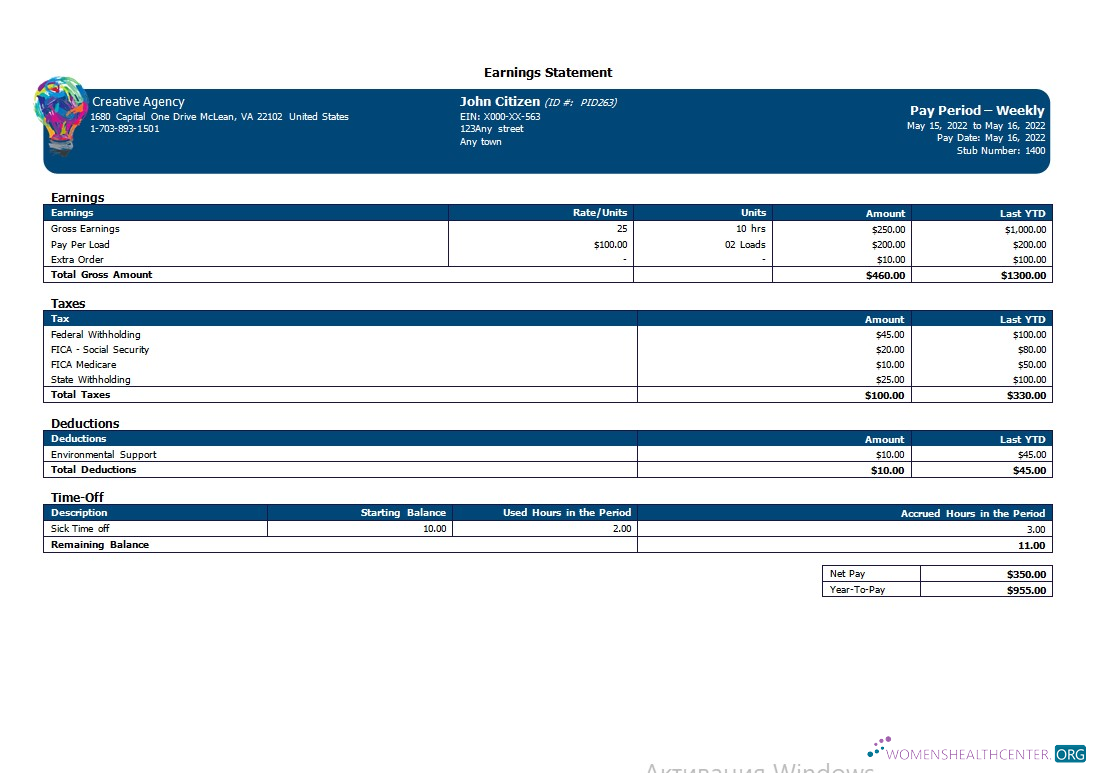
Task: Select the Stub Number 1400 text
Action: tap(1002, 150)
